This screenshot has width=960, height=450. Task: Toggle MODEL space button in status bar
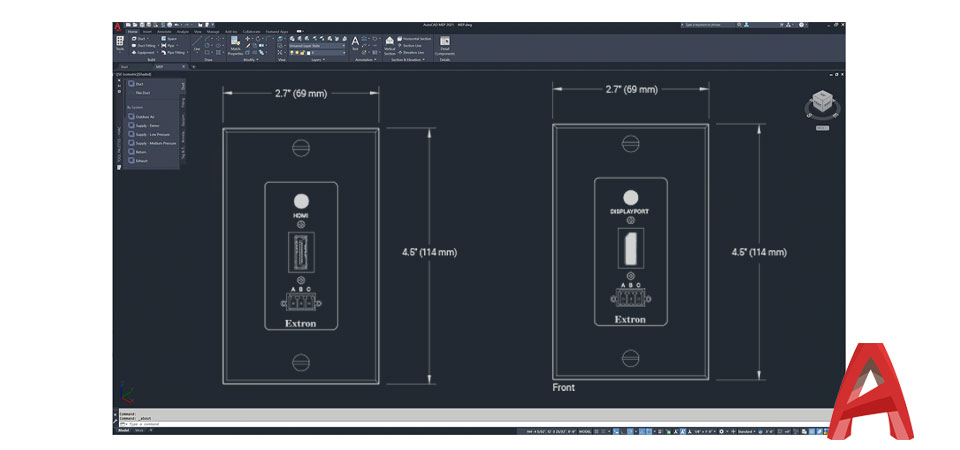click(x=584, y=432)
